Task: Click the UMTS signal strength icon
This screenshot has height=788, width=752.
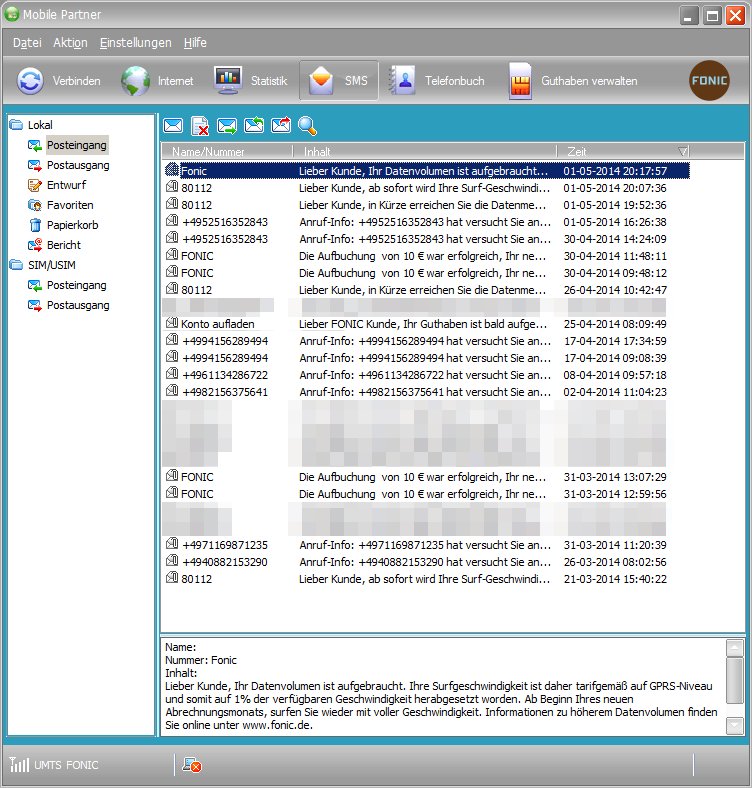Action: (x=20, y=765)
